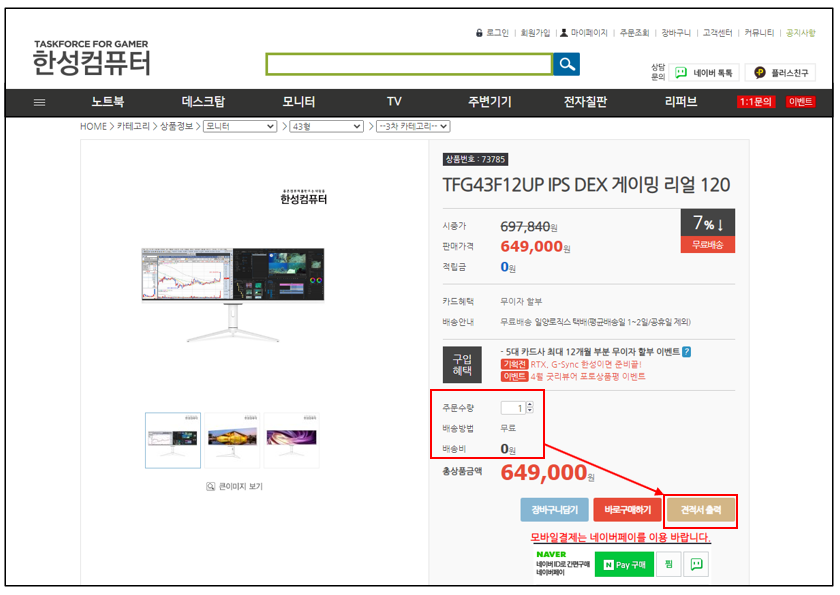Click the 큰이미지 보기 magnifier icon
This screenshot has width=840, height=595.
(x=211, y=486)
